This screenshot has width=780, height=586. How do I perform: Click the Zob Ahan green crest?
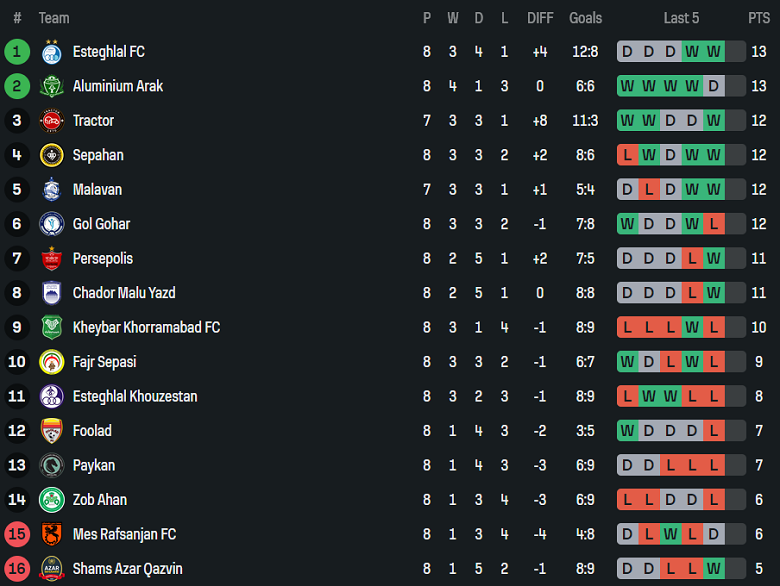(51, 500)
